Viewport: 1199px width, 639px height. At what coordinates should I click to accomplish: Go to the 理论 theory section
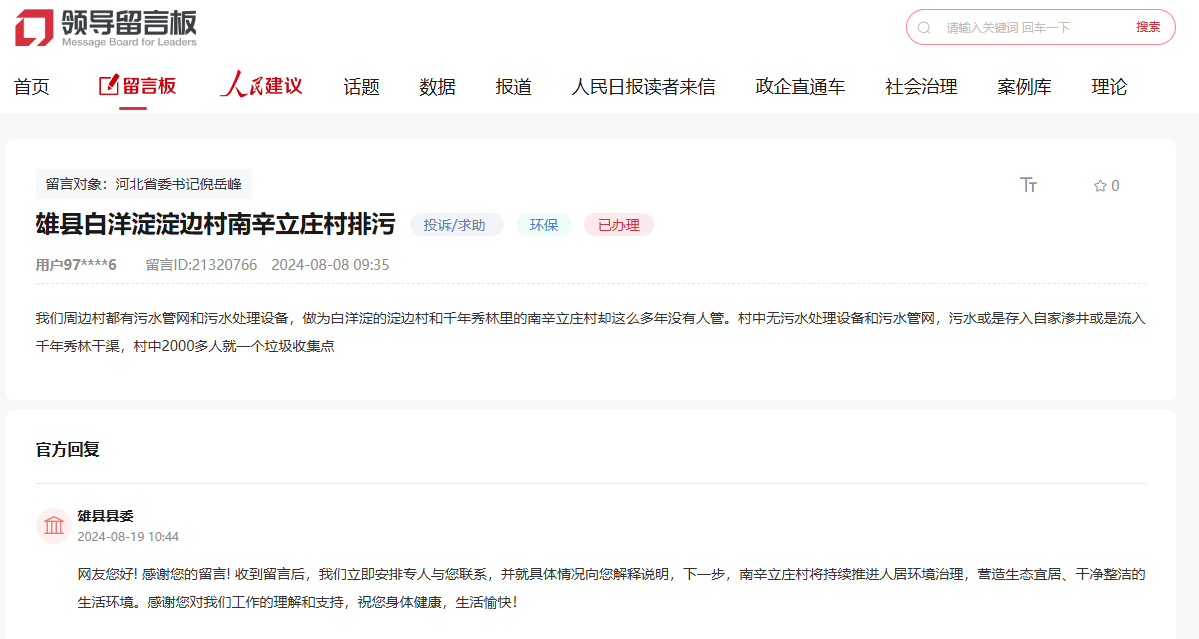point(1109,87)
